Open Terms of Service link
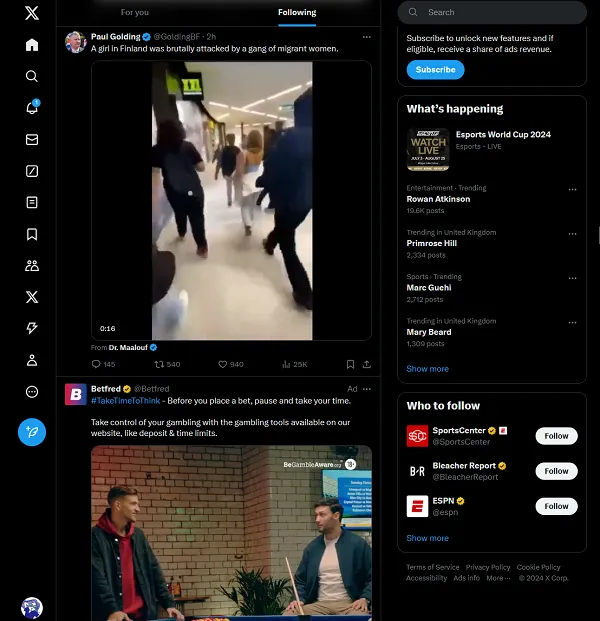This screenshot has height=621, width=600. 432,567
